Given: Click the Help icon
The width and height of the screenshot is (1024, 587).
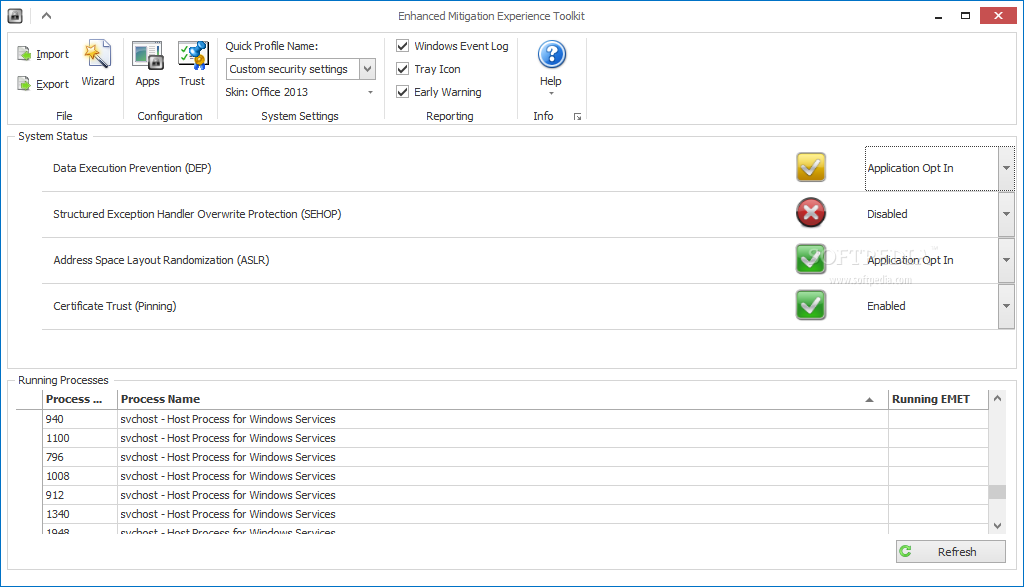Looking at the screenshot, I should [551, 55].
